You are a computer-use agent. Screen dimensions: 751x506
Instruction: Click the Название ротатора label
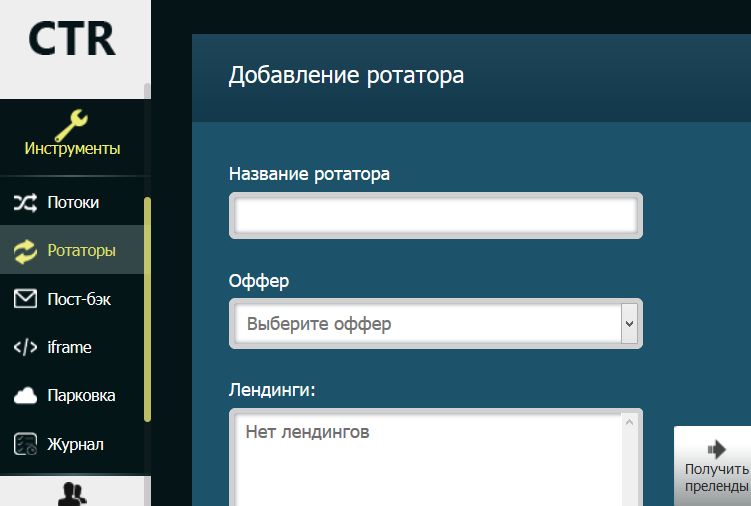(309, 174)
